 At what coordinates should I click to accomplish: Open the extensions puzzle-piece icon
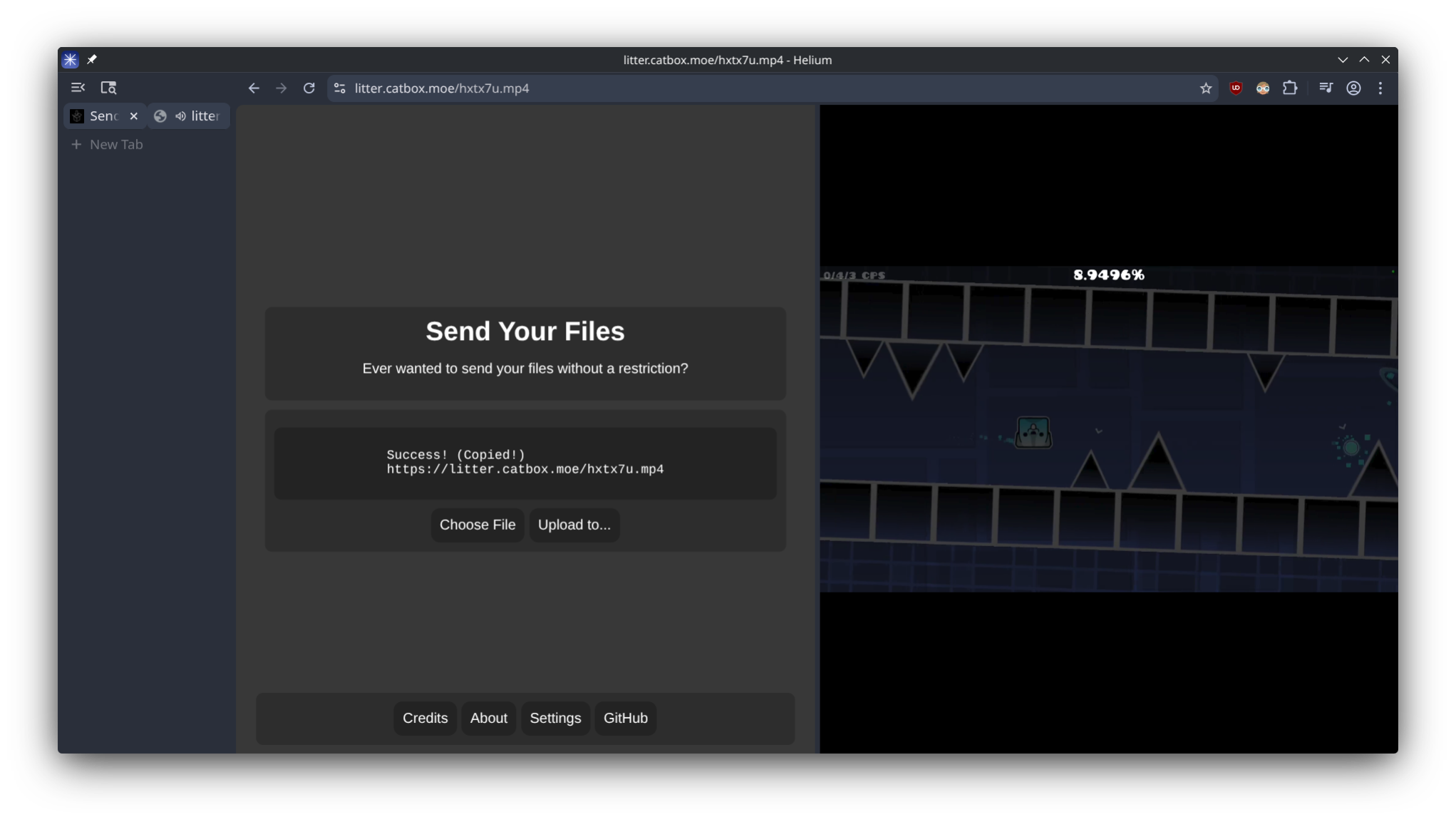pyautogui.click(x=1290, y=88)
